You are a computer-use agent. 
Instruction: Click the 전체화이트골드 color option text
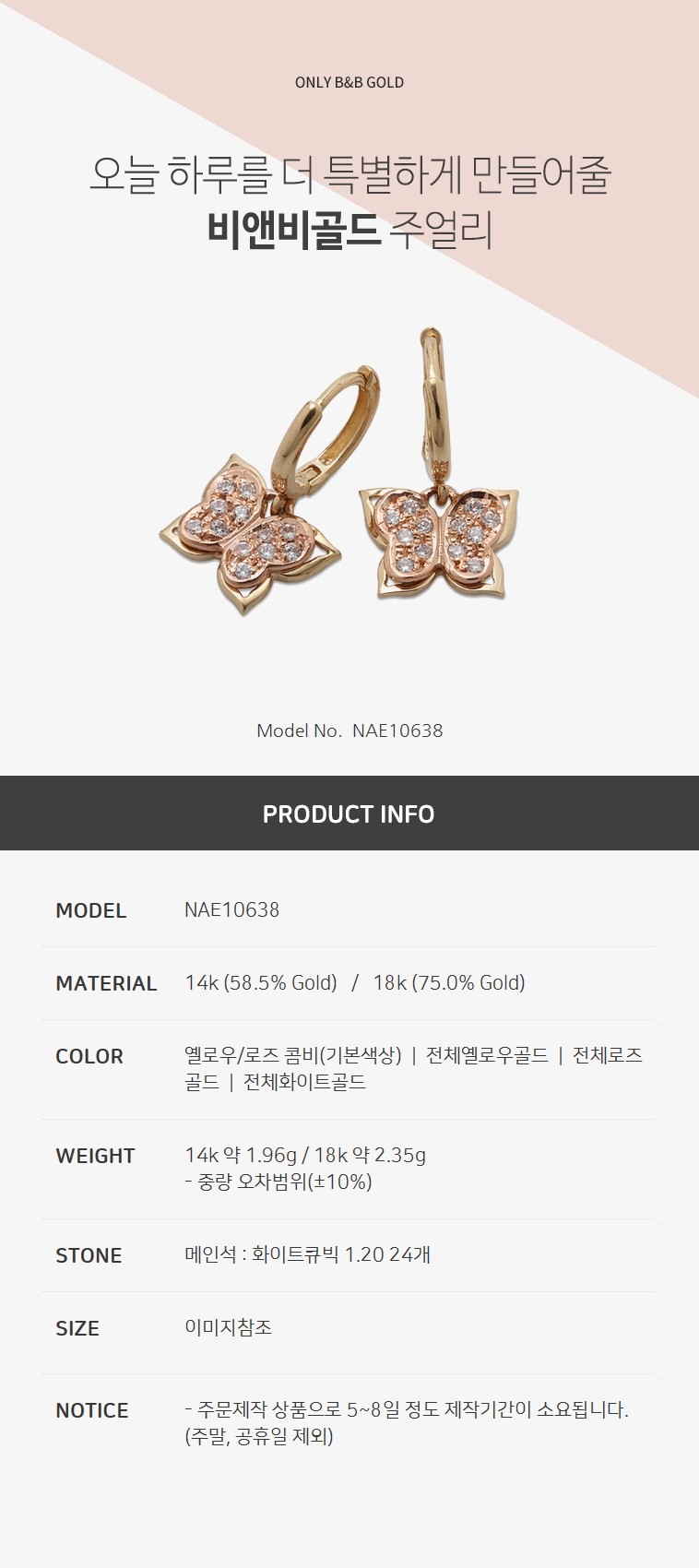tap(305, 1082)
